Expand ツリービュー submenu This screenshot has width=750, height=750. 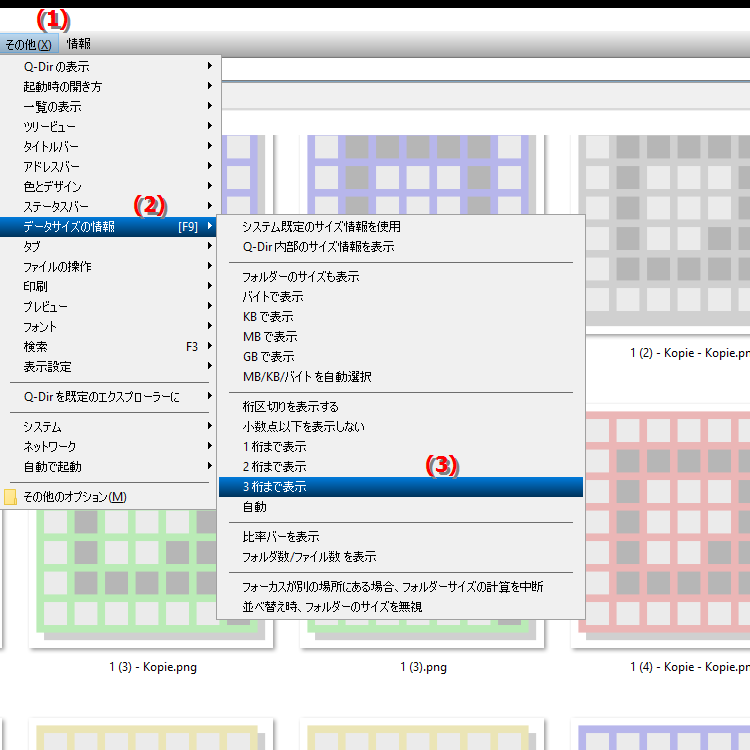110,127
